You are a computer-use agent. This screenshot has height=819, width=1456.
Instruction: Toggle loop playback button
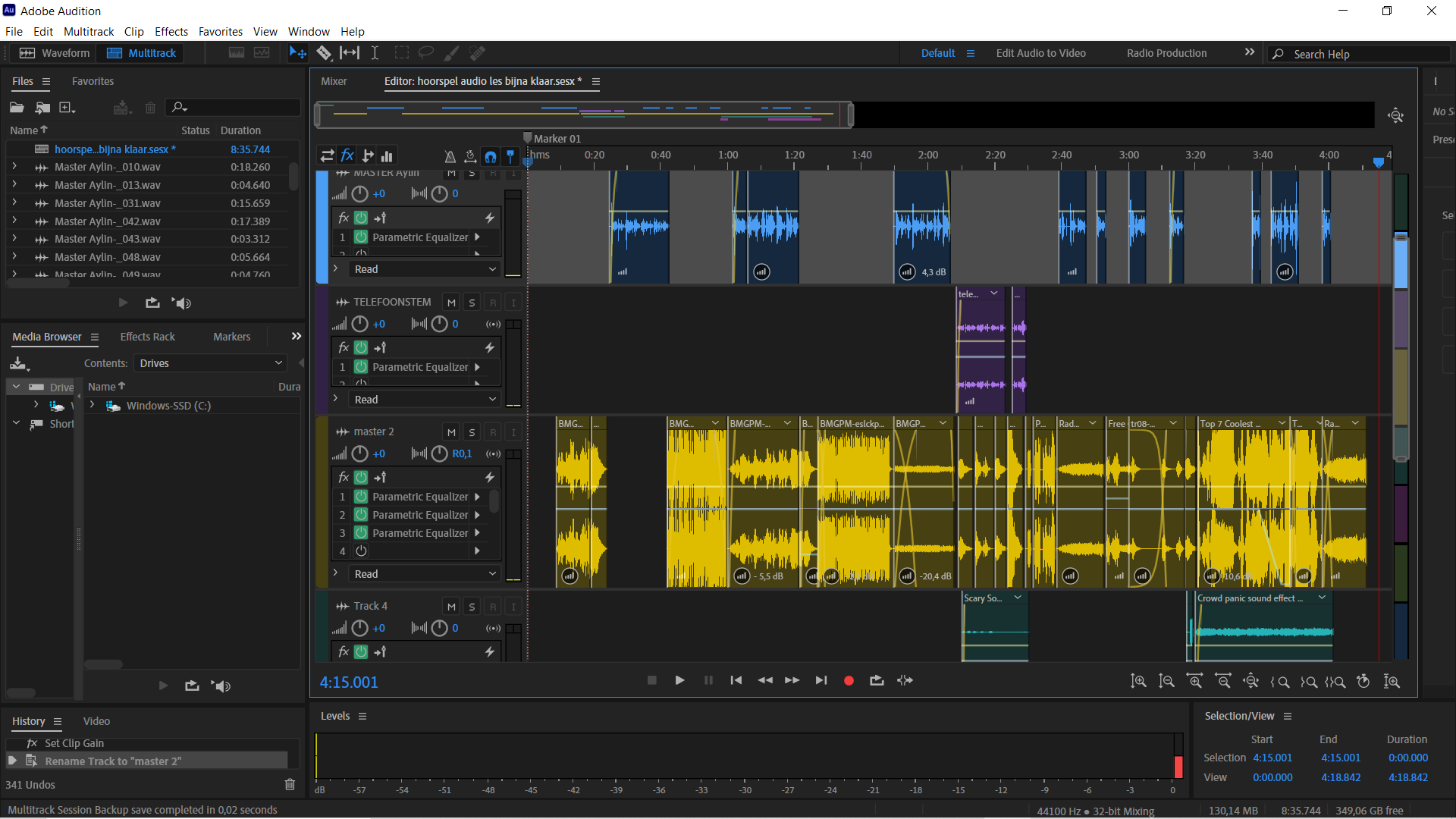[x=877, y=681]
